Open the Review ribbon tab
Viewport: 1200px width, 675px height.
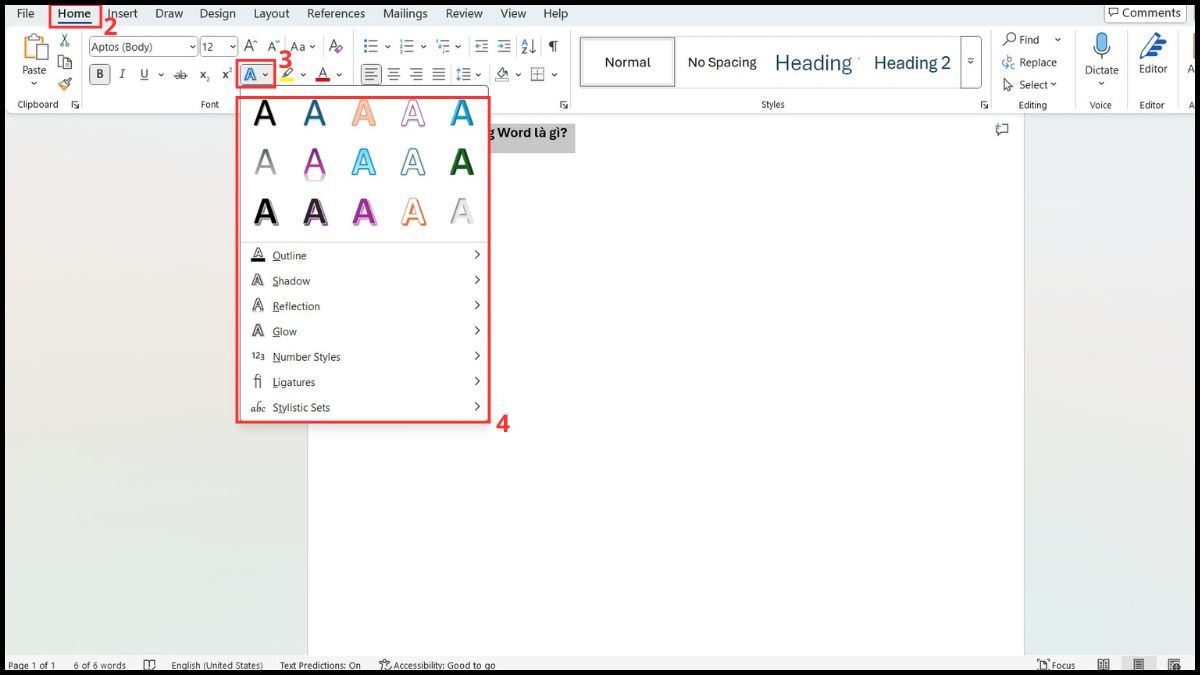(x=463, y=13)
